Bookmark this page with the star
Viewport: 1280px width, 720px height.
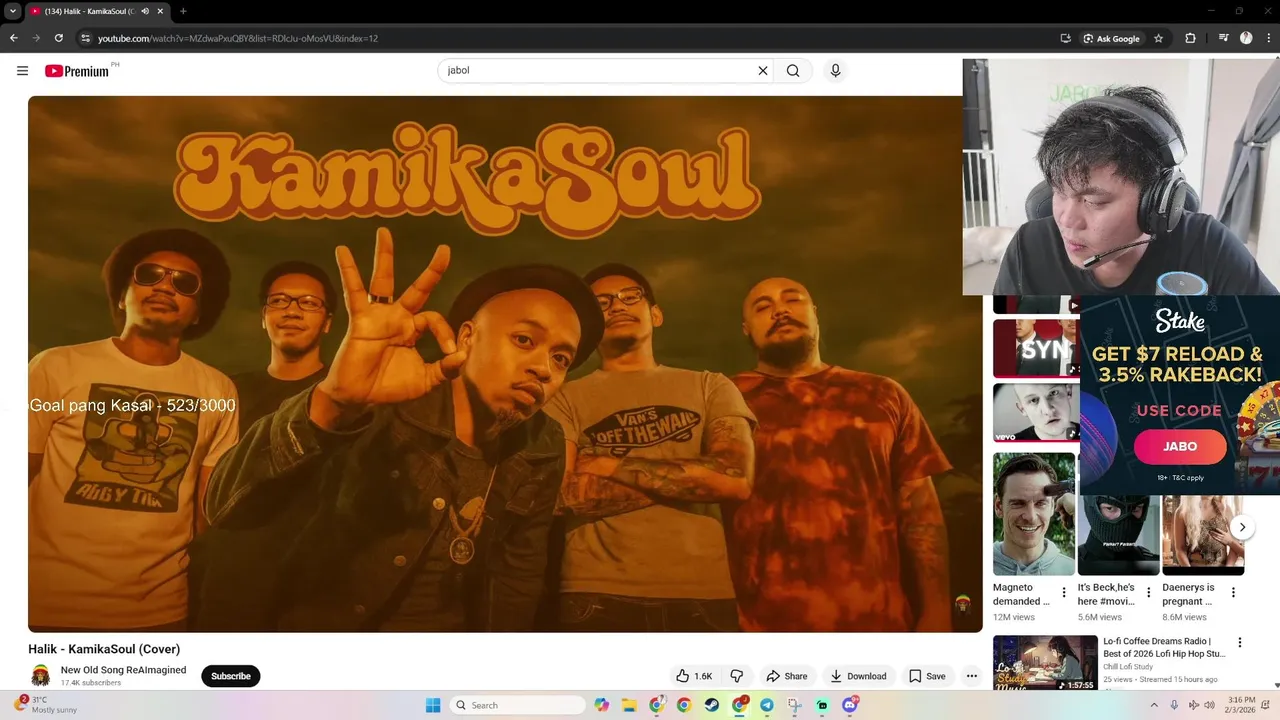pyautogui.click(x=1158, y=38)
